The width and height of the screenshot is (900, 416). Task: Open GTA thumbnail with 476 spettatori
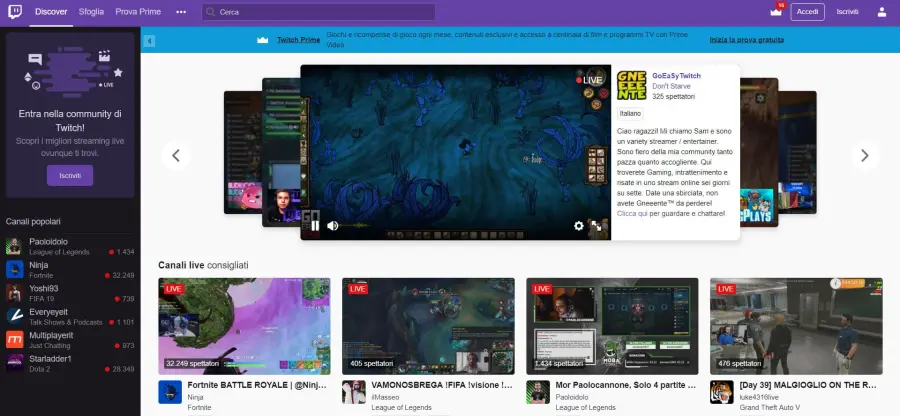[796, 326]
